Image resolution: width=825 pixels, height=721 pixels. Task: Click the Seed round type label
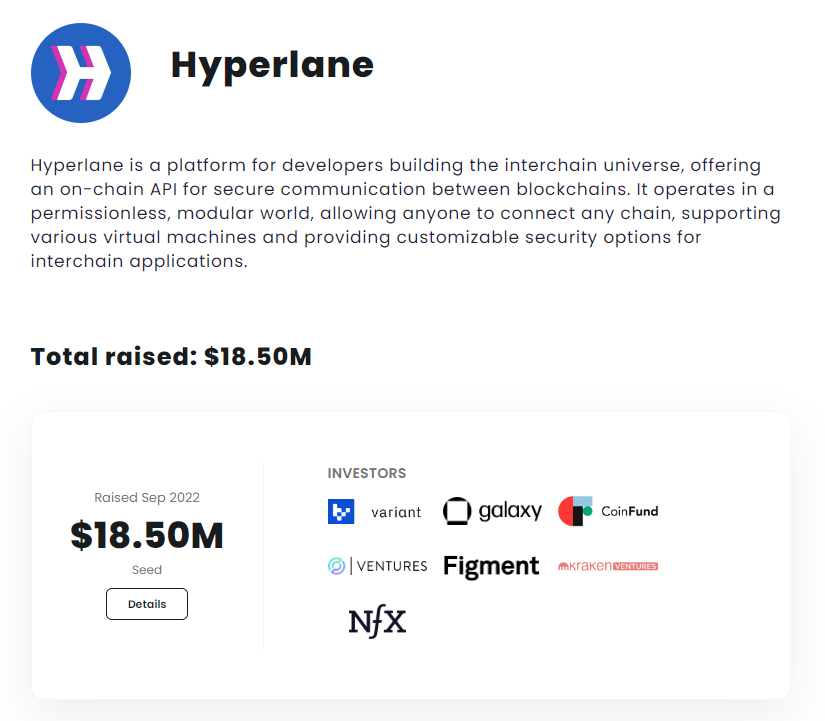(x=147, y=569)
